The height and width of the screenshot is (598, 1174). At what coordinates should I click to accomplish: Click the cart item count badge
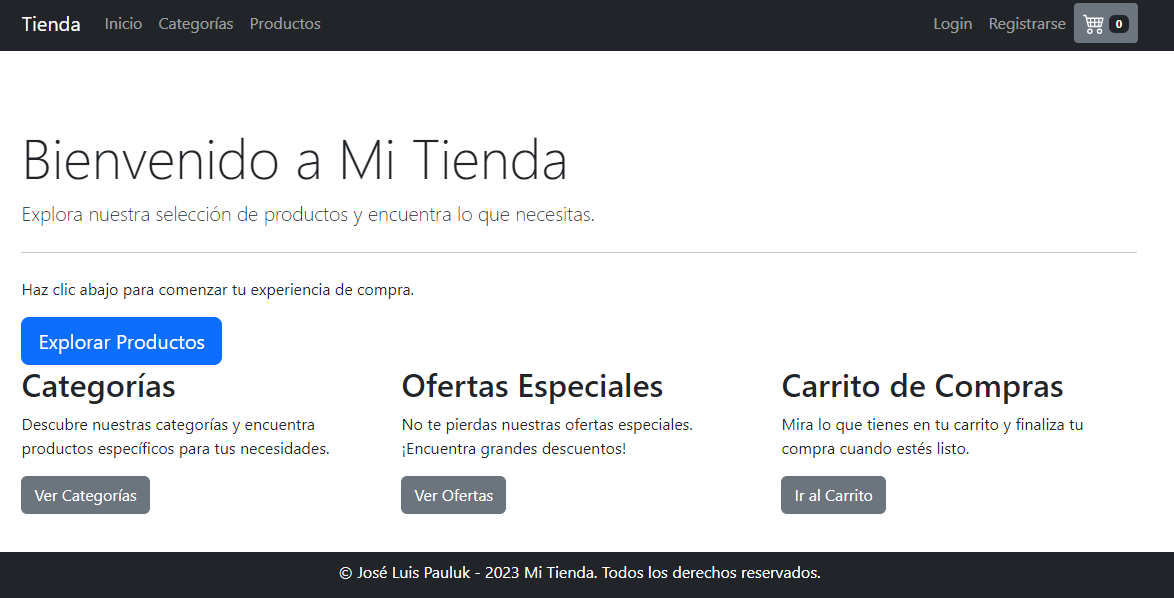coord(1118,24)
